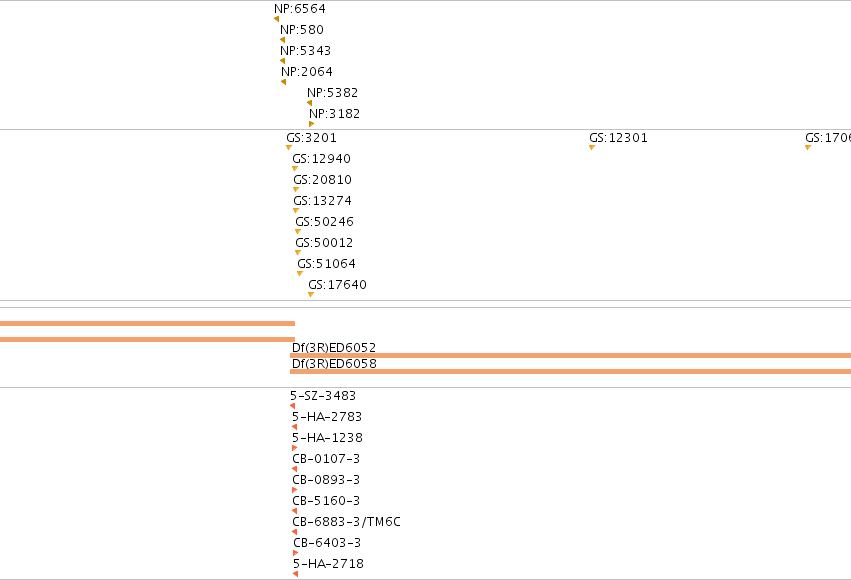Click the GS:17640 feature label

(x=338, y=285)
